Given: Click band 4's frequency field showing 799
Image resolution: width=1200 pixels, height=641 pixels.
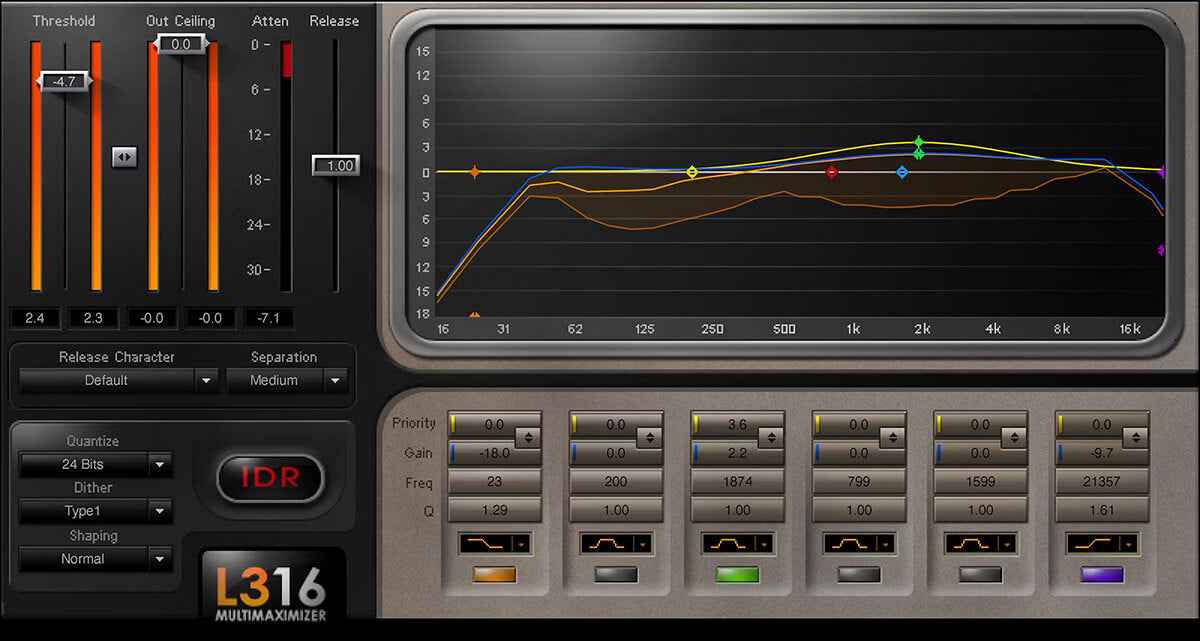Looking at the screenshot, I should pos(858,481).
